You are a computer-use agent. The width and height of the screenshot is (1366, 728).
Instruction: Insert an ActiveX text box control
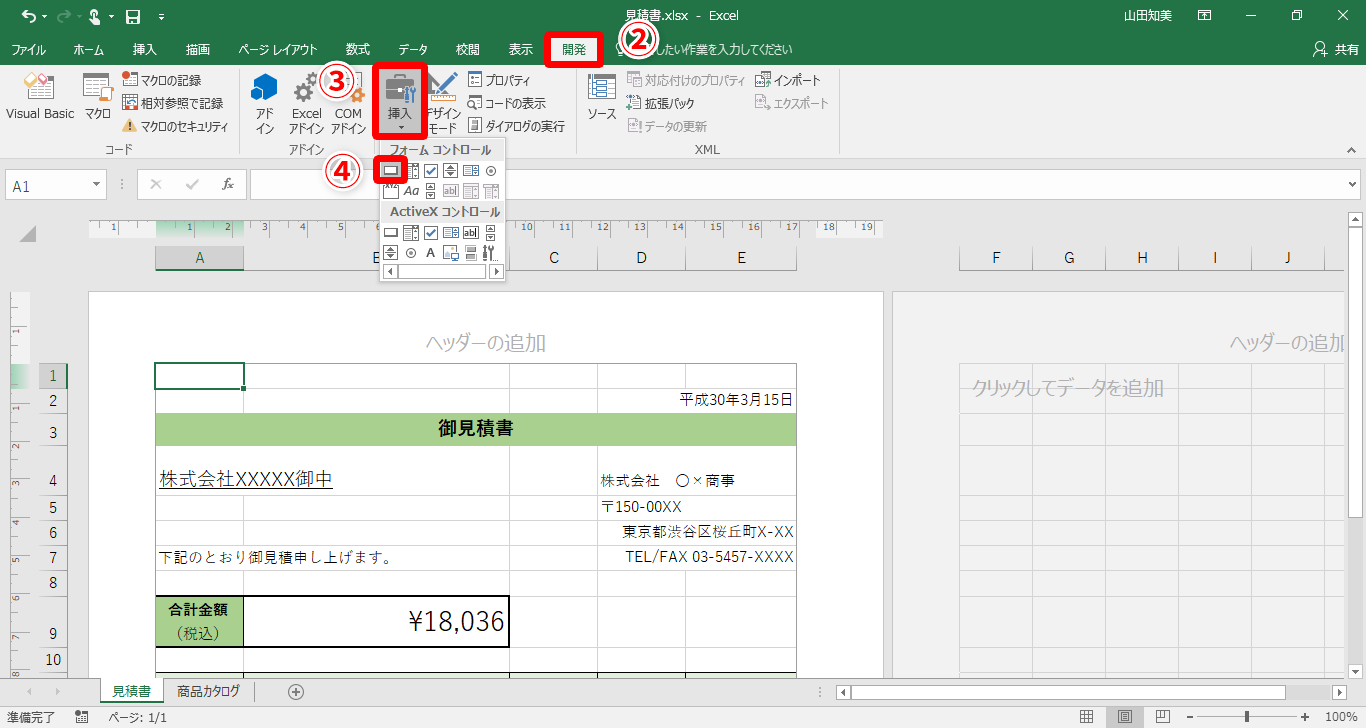click(471, 233)
